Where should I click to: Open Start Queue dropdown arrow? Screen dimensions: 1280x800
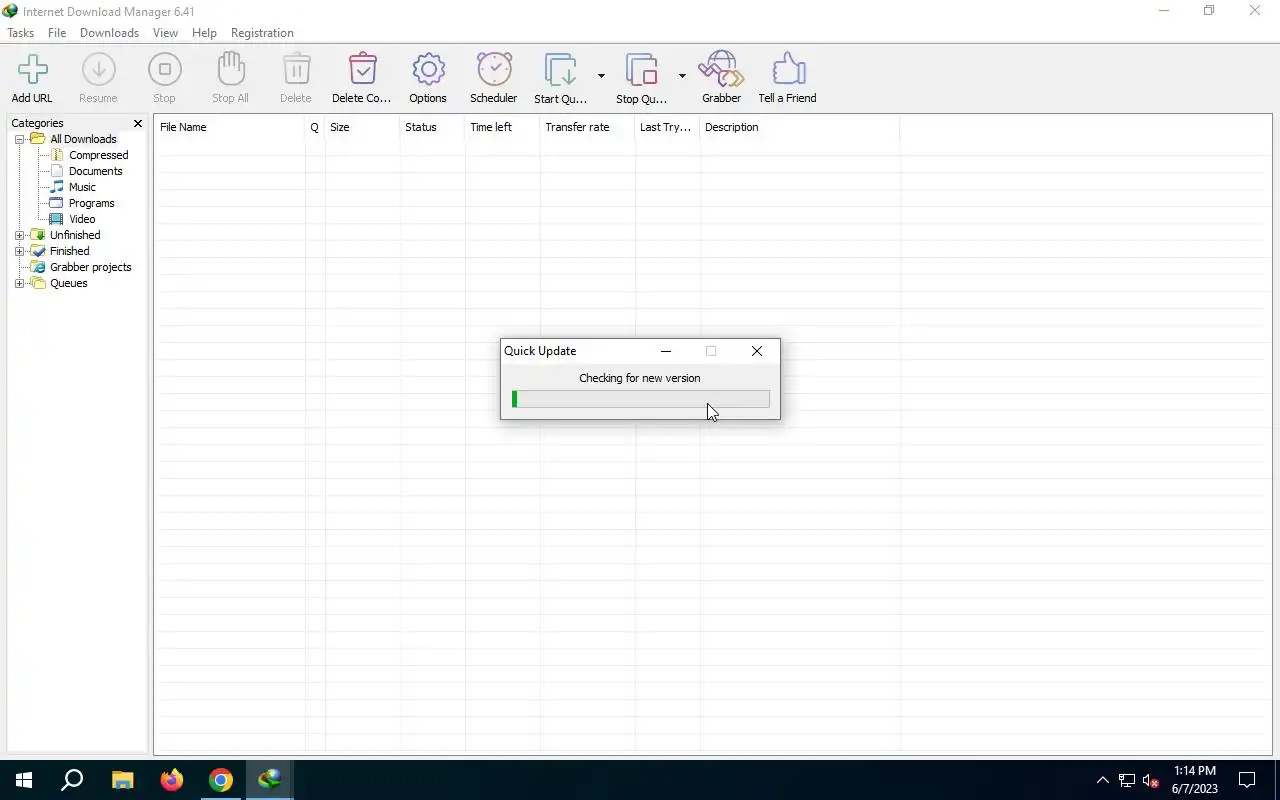pos(601,76)
